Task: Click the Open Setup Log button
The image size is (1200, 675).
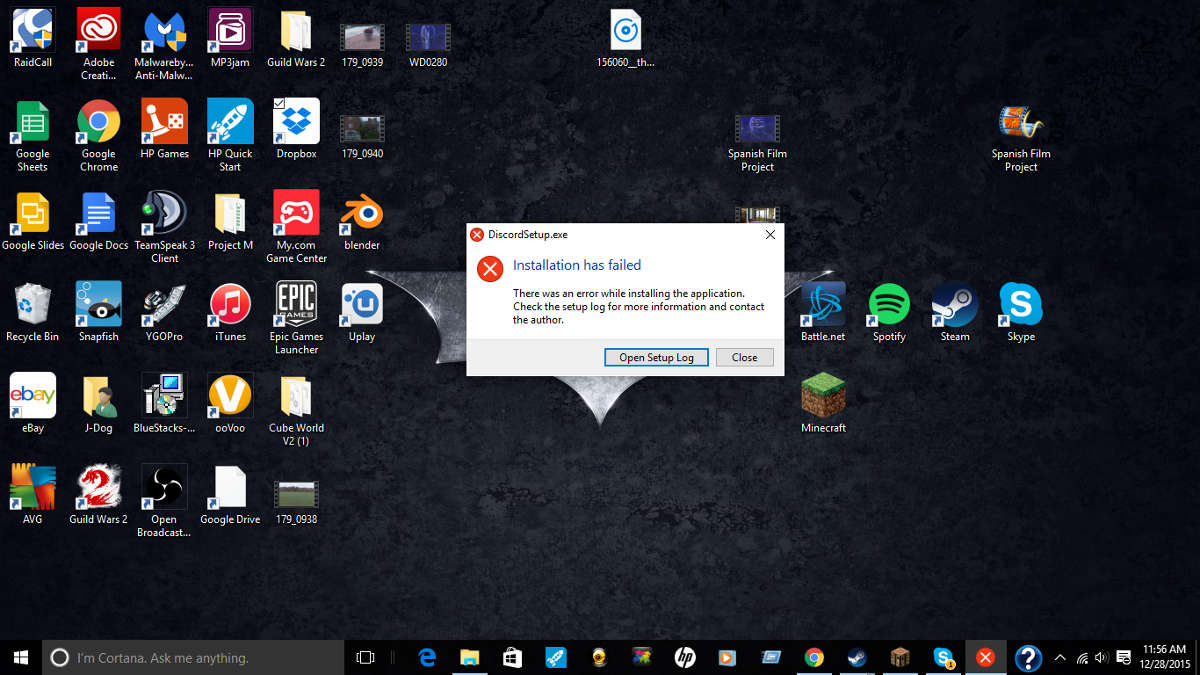Action: tap(656, 357)
